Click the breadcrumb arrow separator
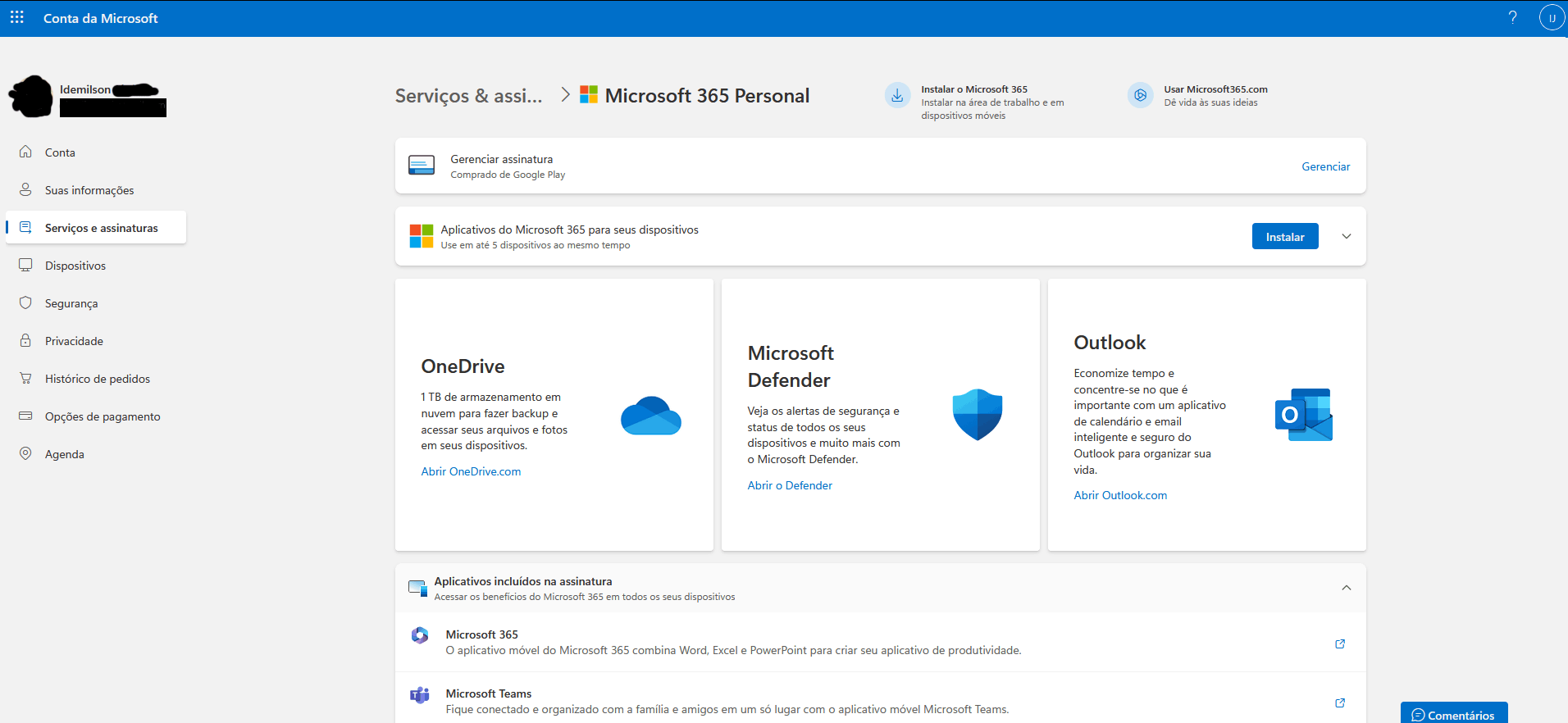This screenshot has height=723, width=1568. [x=565, y=95]
